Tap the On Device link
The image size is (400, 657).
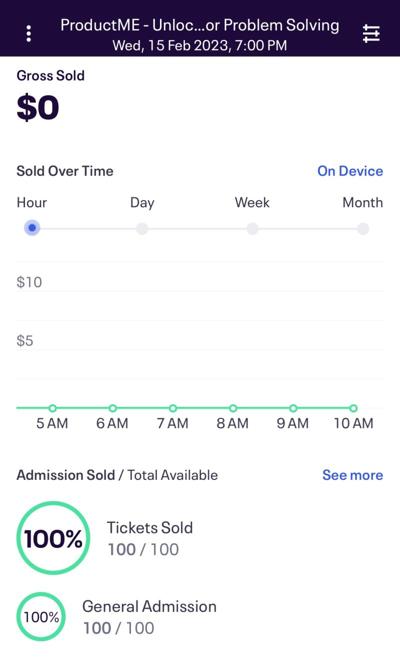[x=350, y=171]
